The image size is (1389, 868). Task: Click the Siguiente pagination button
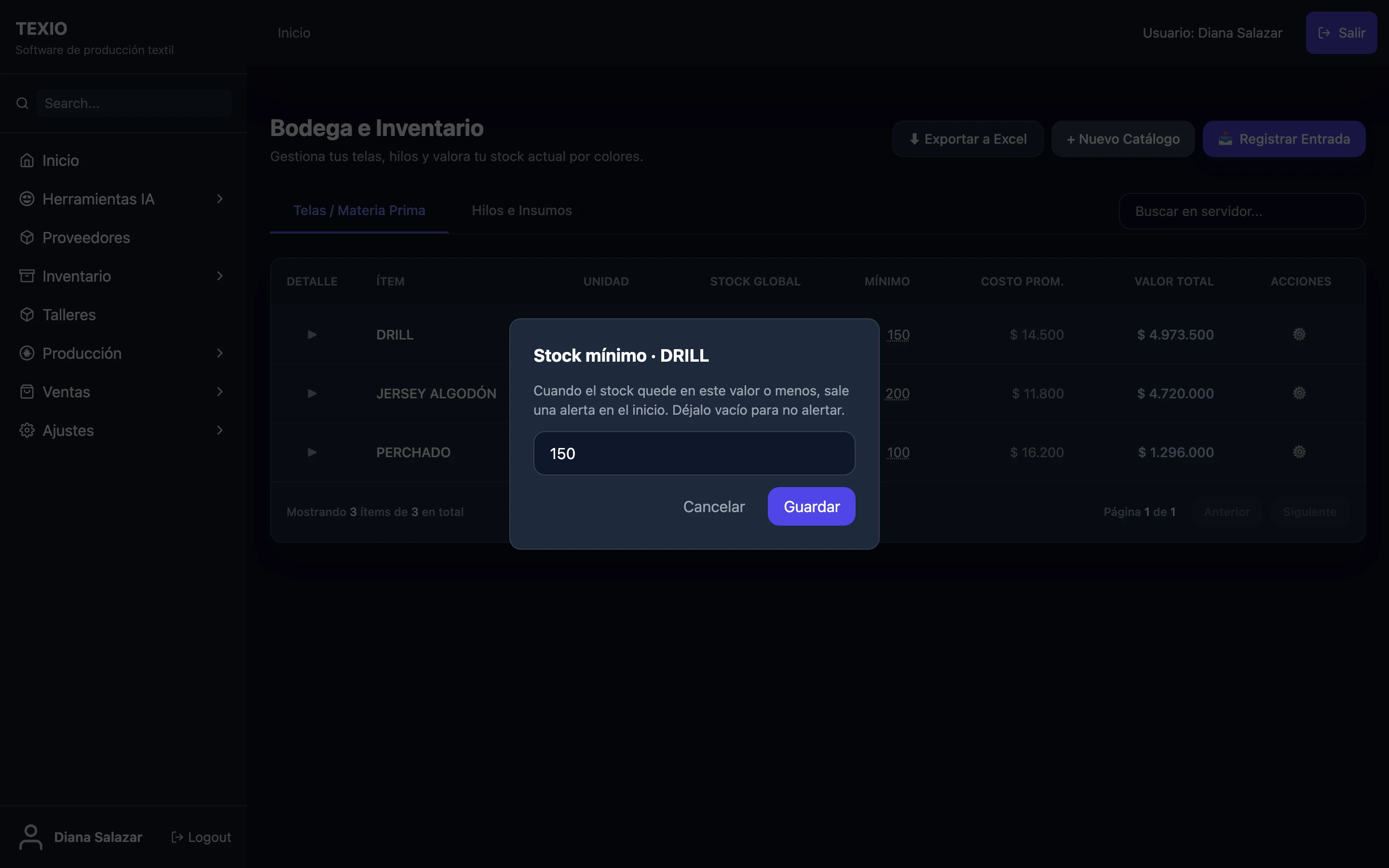[x=1310, y=512]
